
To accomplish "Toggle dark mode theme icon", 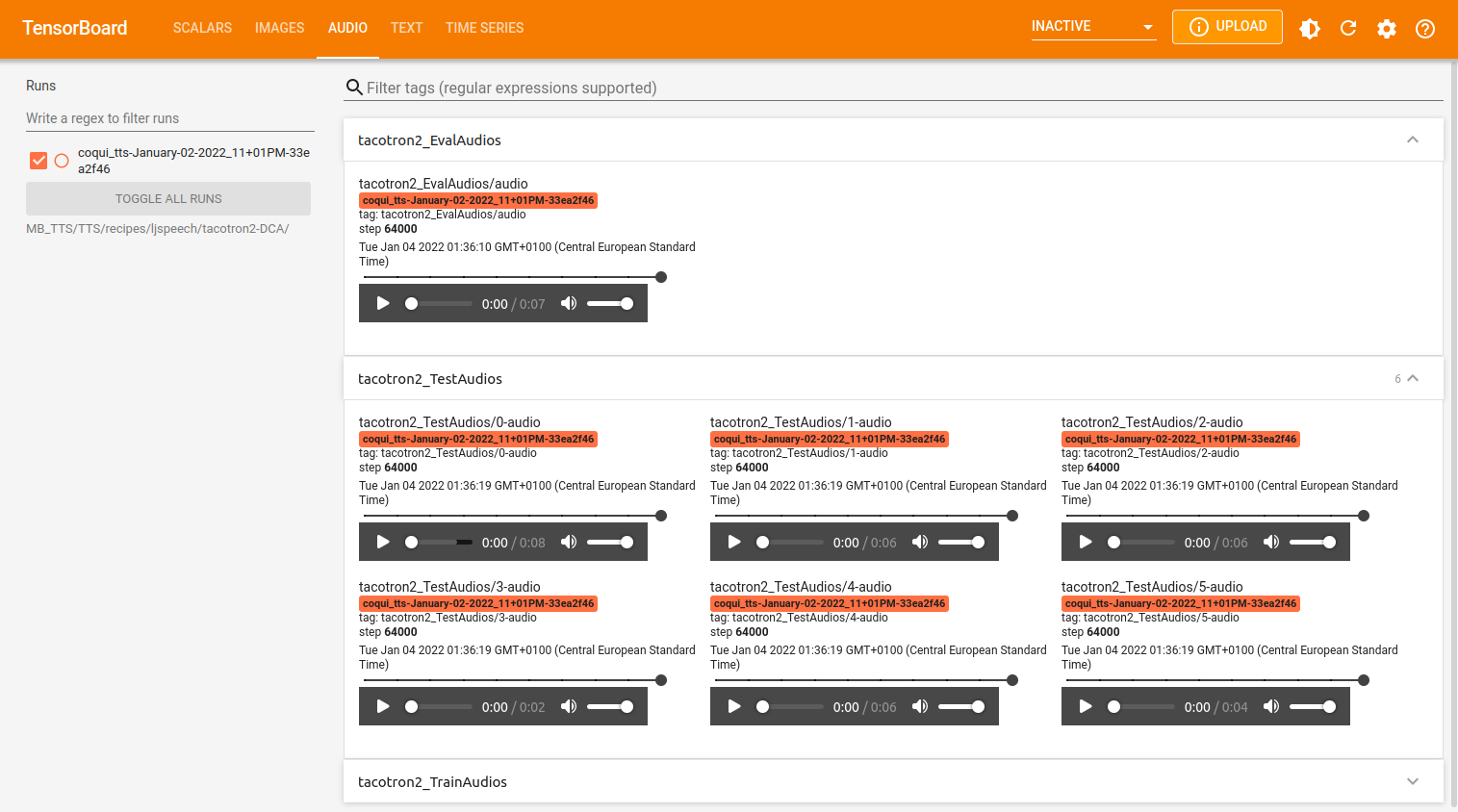I will pos(1310,29).
